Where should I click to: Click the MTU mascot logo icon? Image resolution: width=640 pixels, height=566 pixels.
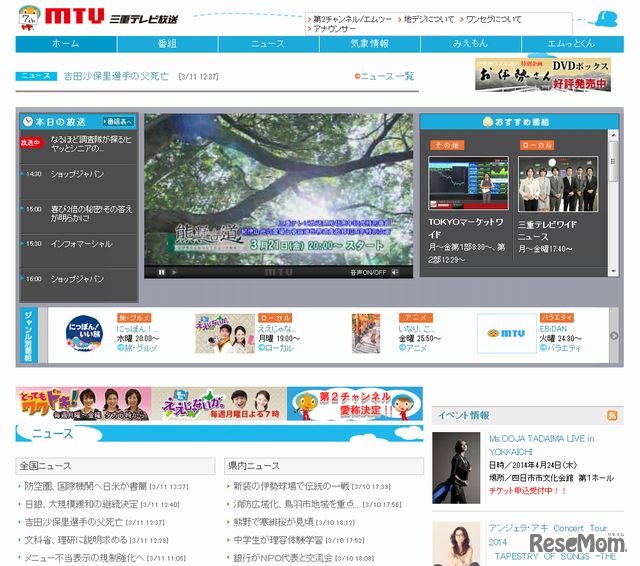(29, 18)
